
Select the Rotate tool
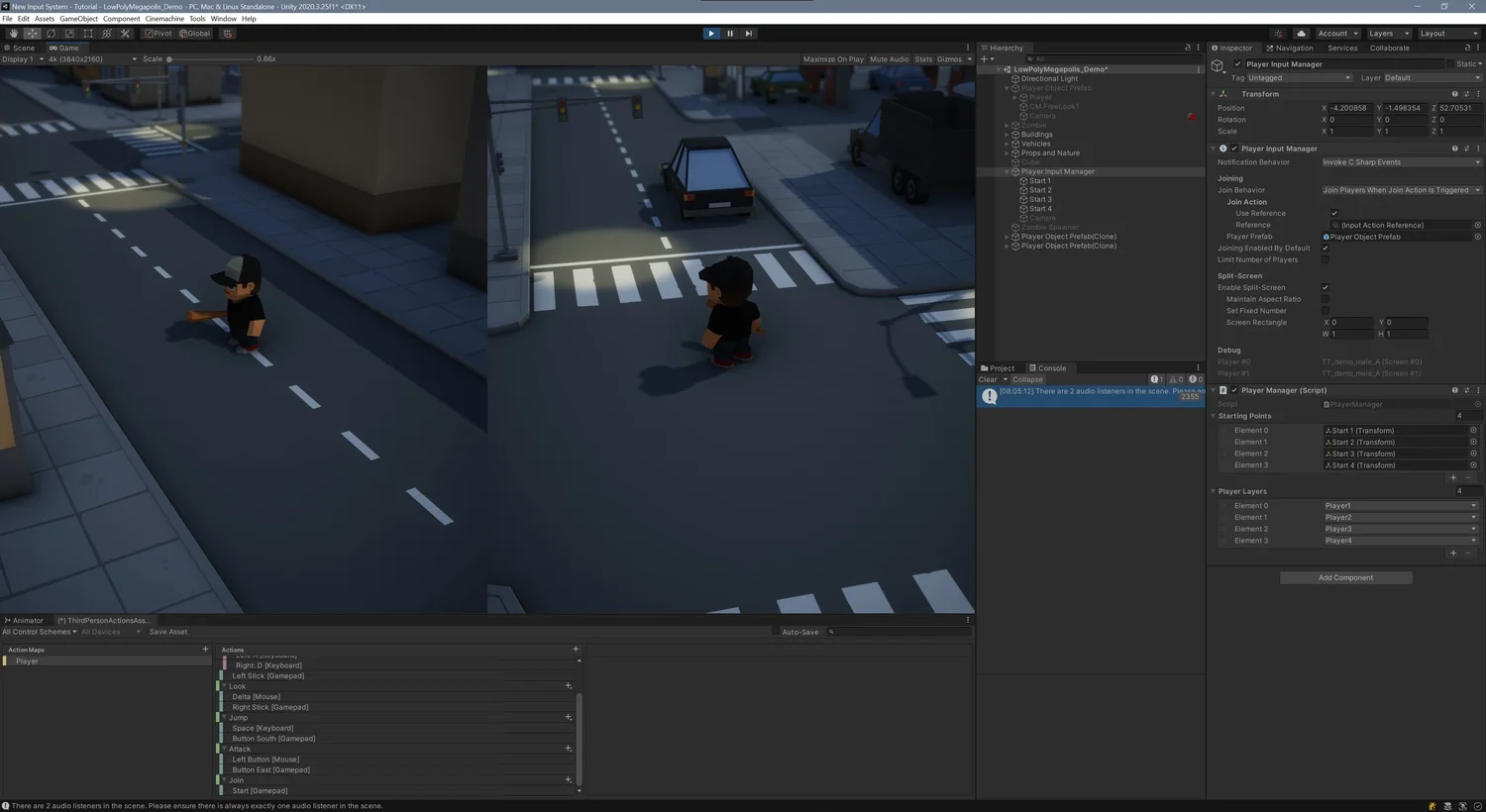tap(51, 33)
